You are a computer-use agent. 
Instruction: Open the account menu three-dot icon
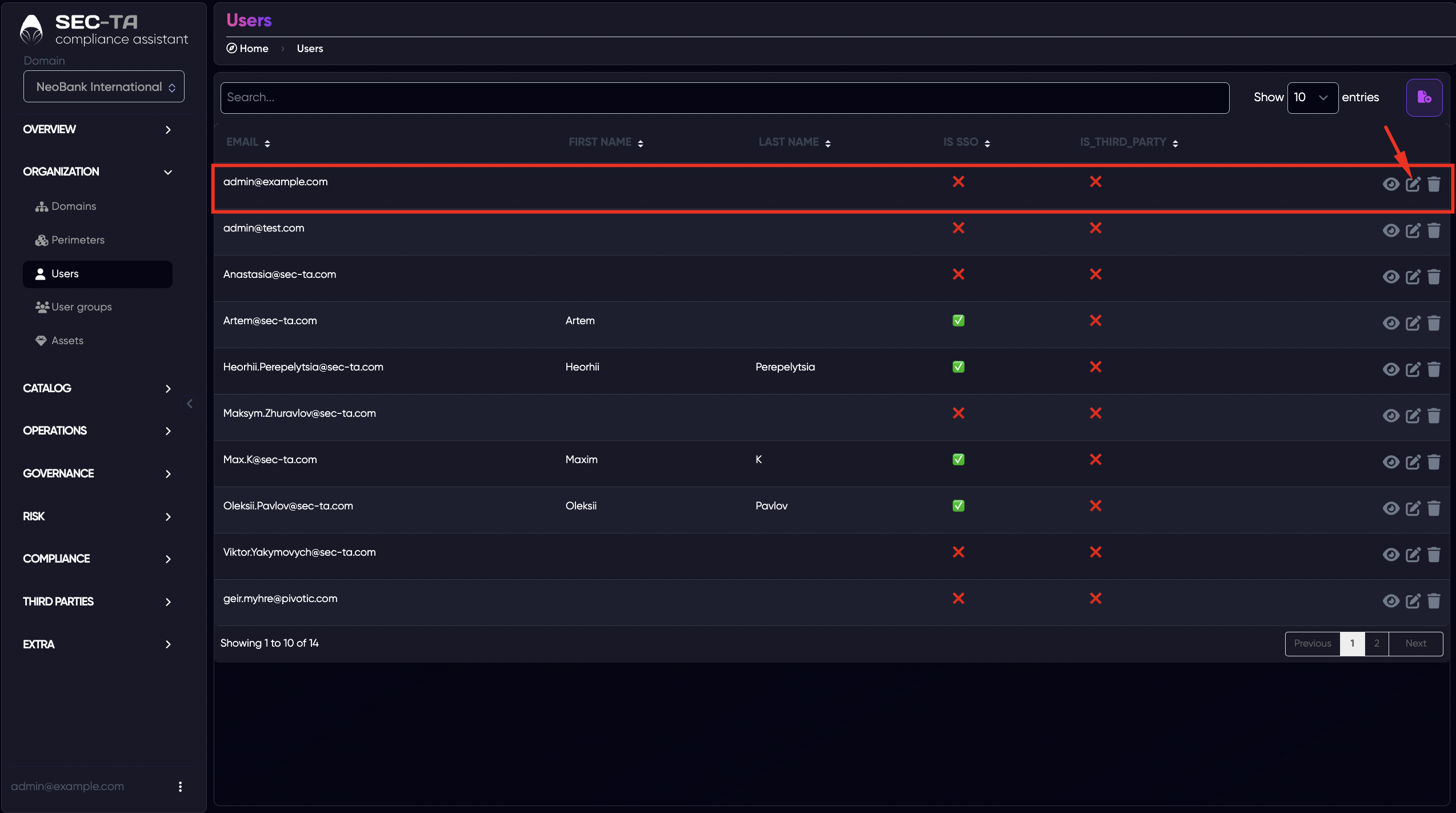(x=180, y=787)
